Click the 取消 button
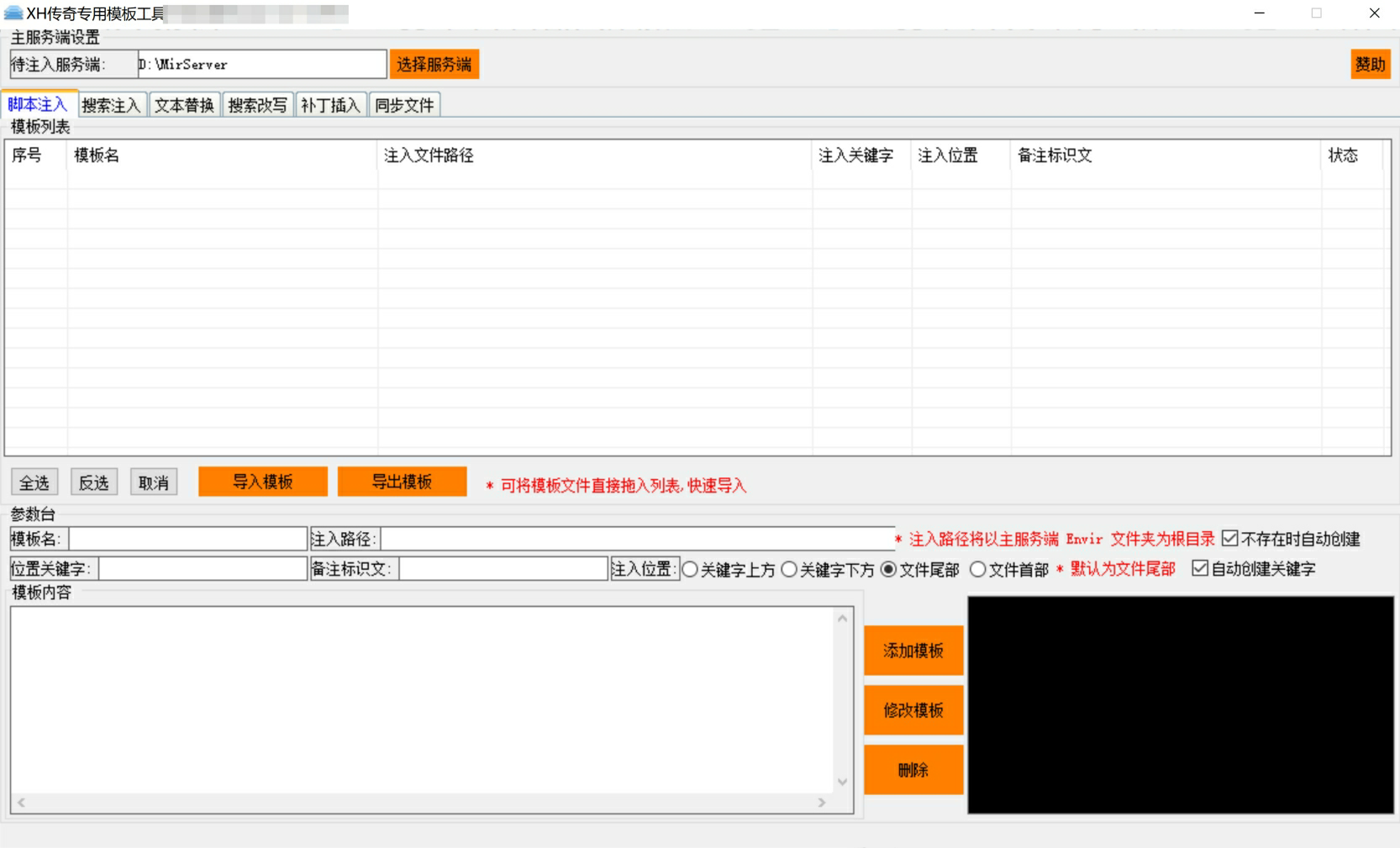Image resolution: width=1400 pixels, height=848 pixels. point(154,482)
